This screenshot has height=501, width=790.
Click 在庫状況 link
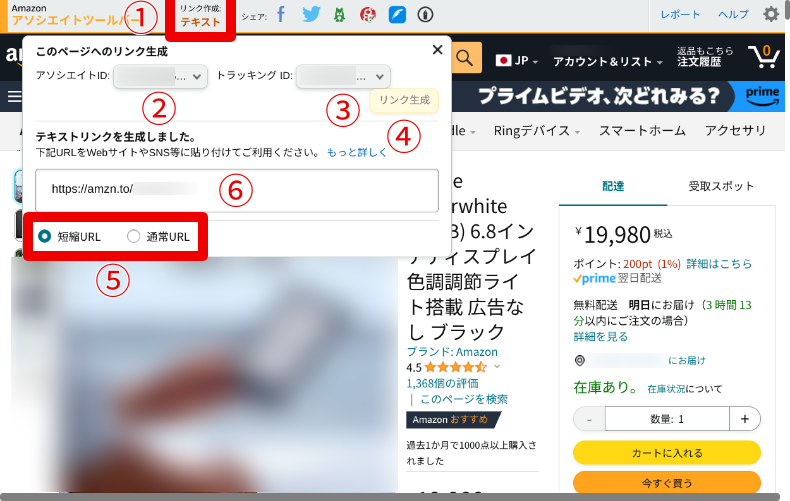point(666,389)
